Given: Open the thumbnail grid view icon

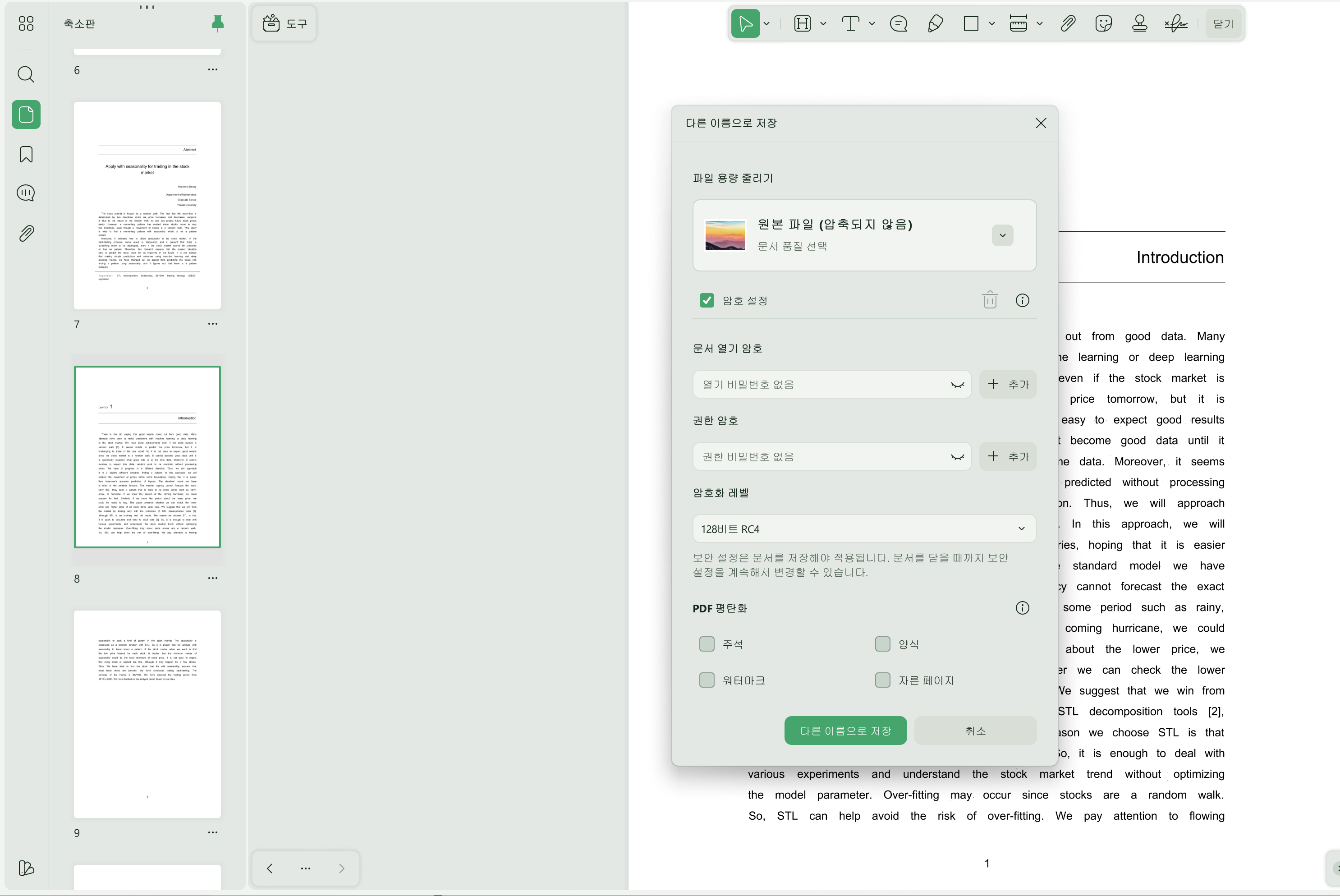Looking at the screenshot, I should click(x=26, y=23).
